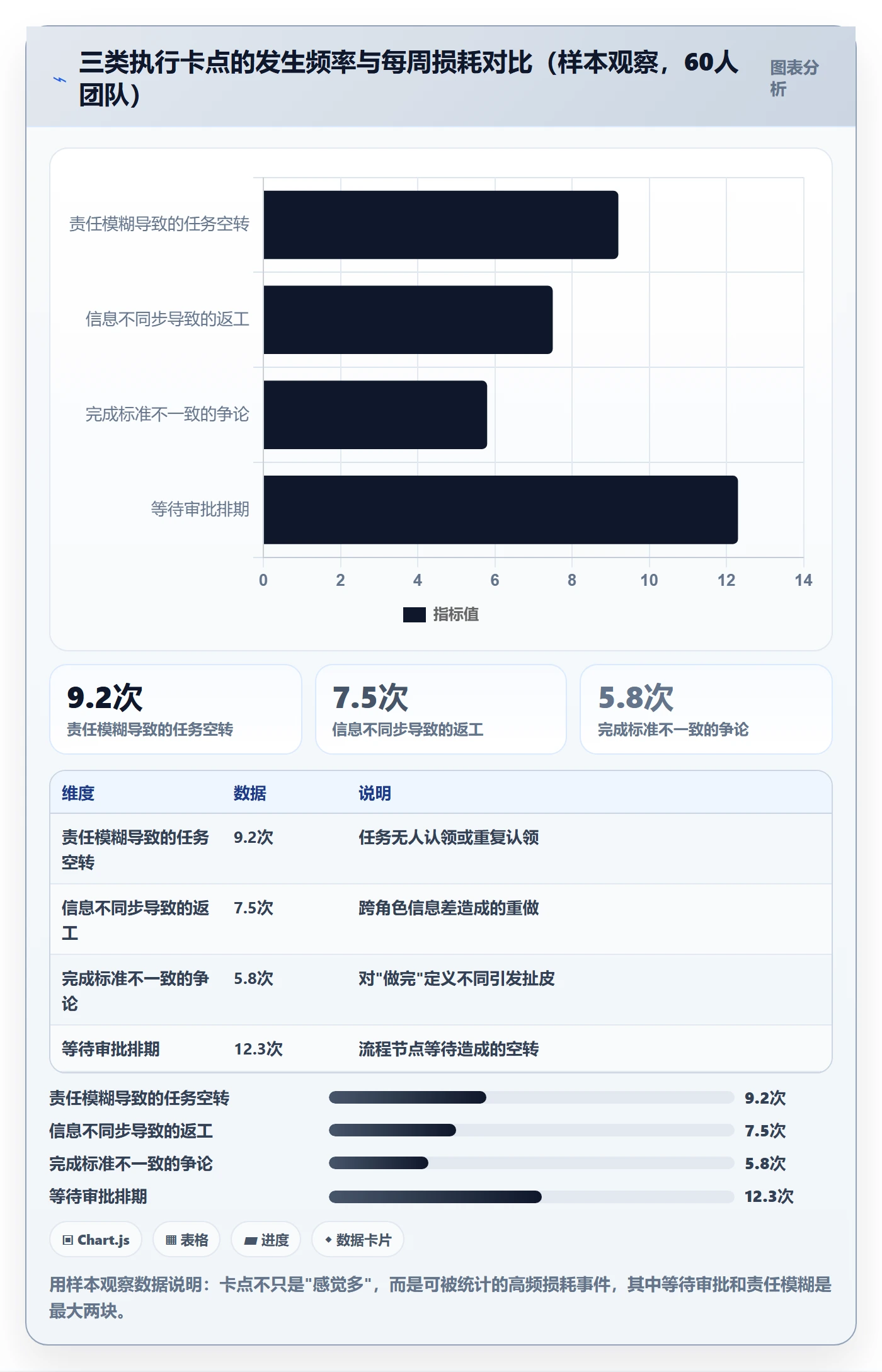Click the lightning bolt icon beside the title

[59, 79]
